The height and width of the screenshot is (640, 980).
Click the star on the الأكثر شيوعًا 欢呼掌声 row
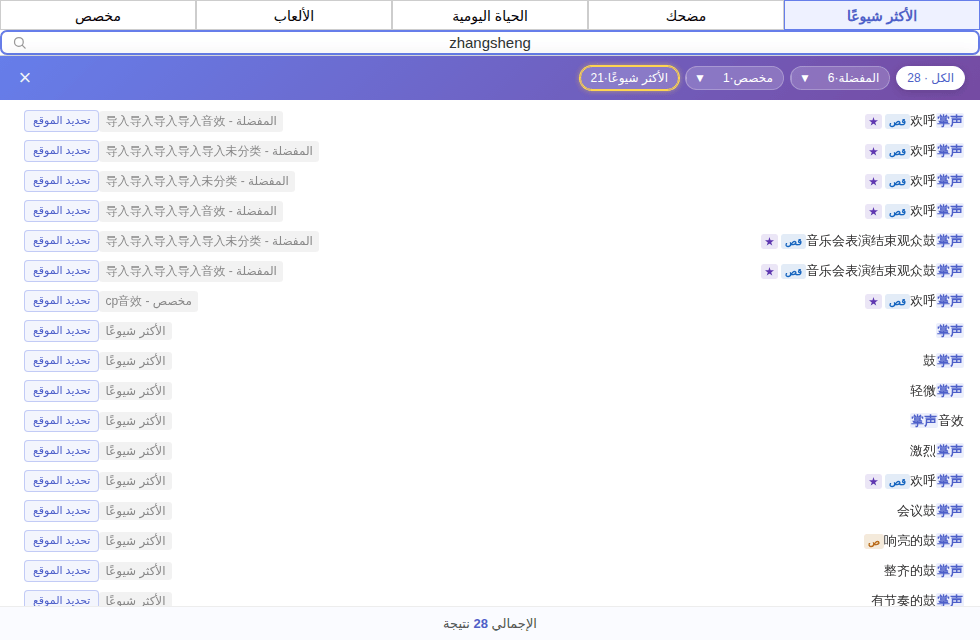[873, 481]
